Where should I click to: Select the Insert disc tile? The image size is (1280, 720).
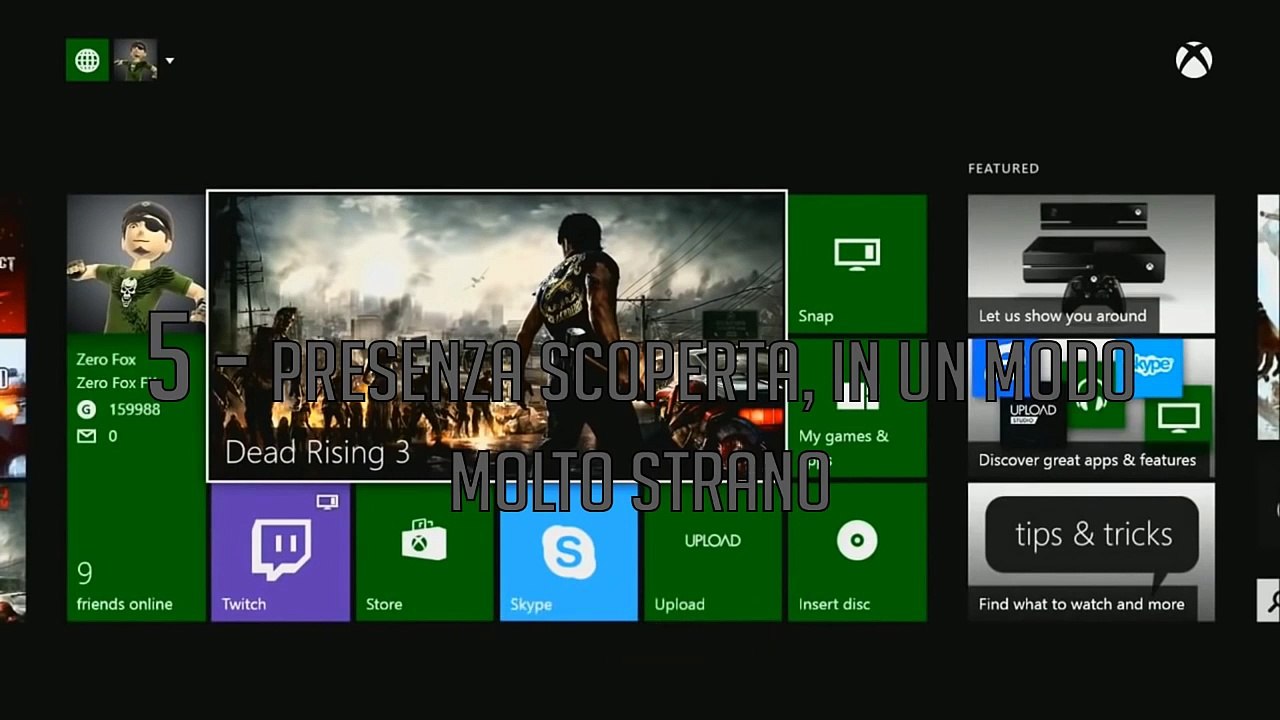click(x=857, y=552)
